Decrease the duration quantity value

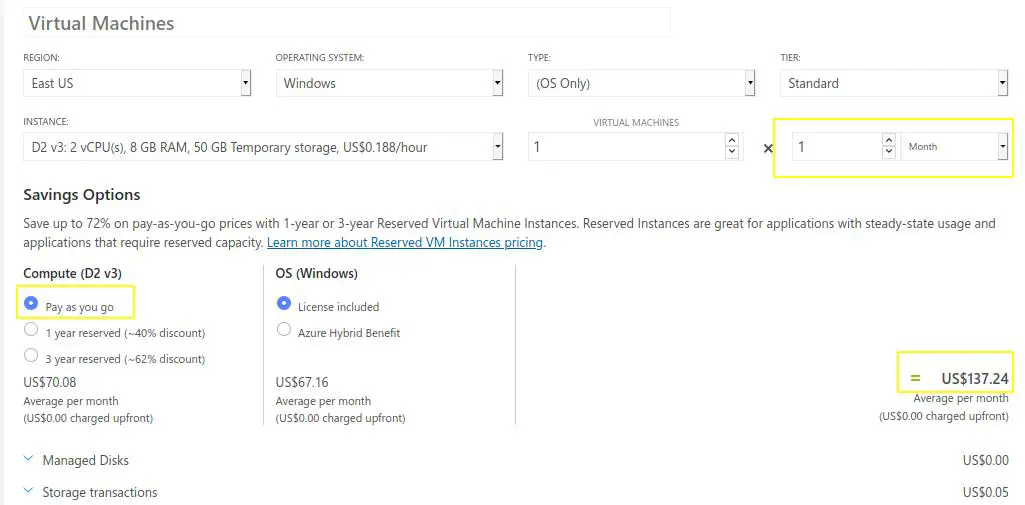pos(888,152)
